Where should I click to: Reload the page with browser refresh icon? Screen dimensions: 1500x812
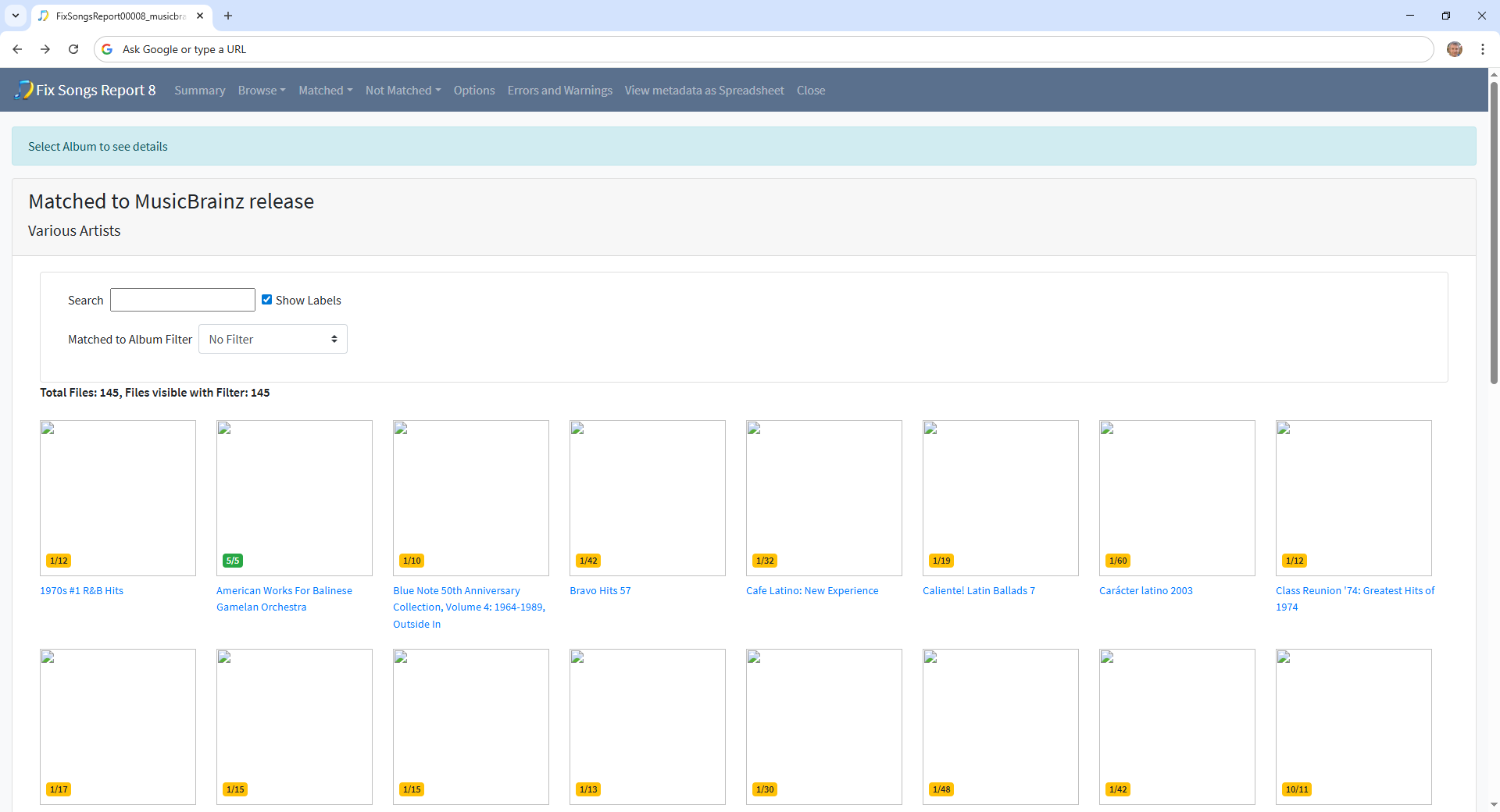click(x=73, y=49)
